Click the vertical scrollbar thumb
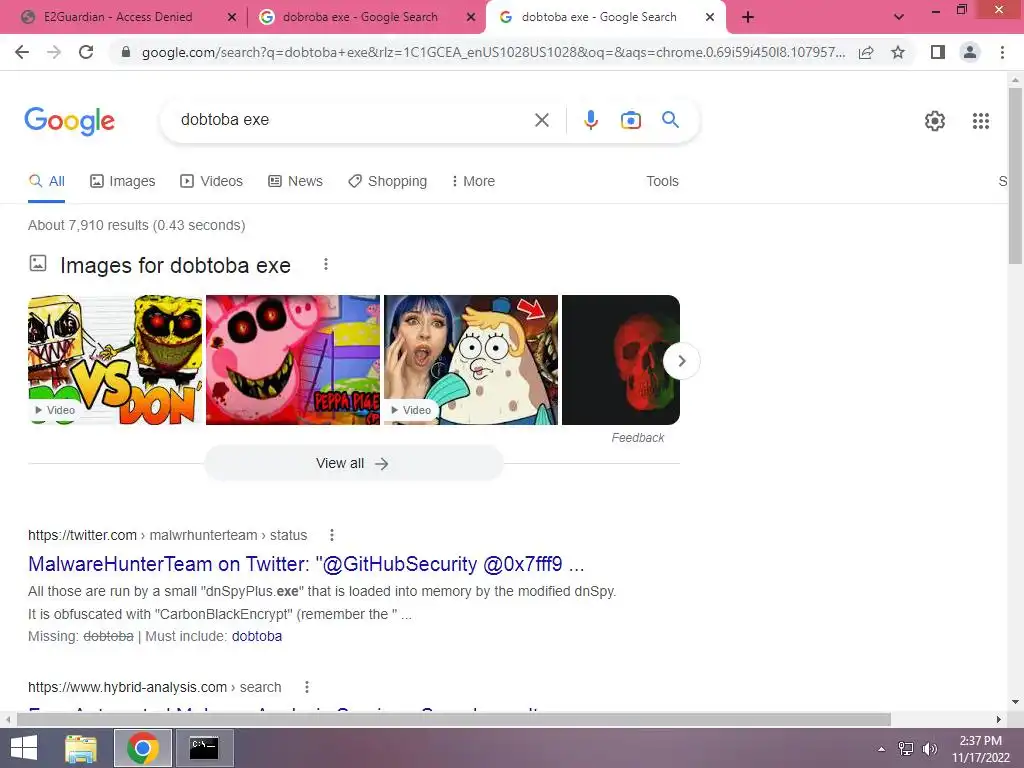Image resolution: width=1024 pixels, height=768 pixels. (1015, 175)
